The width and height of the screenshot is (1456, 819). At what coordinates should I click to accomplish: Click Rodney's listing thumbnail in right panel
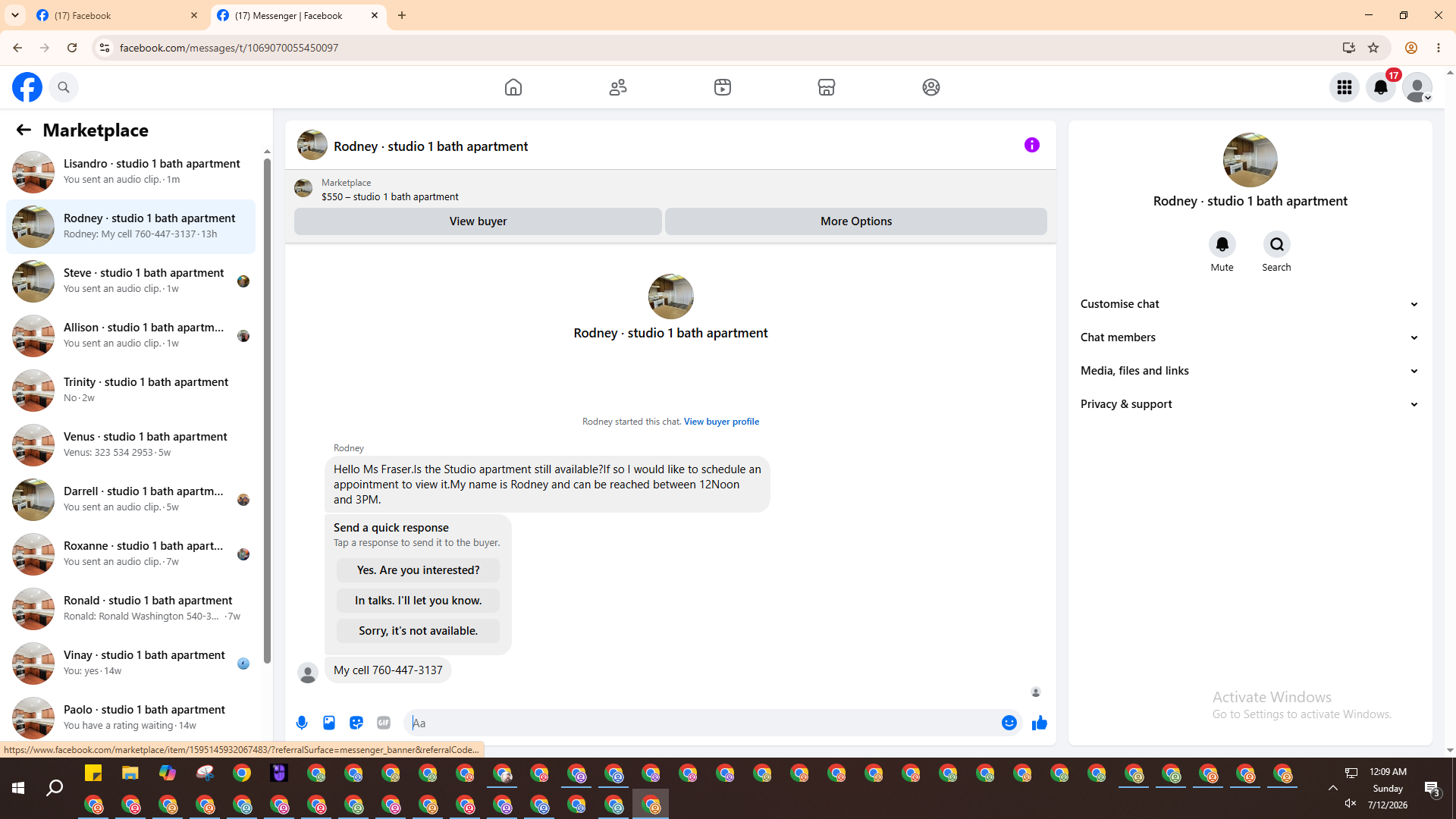1250,160
